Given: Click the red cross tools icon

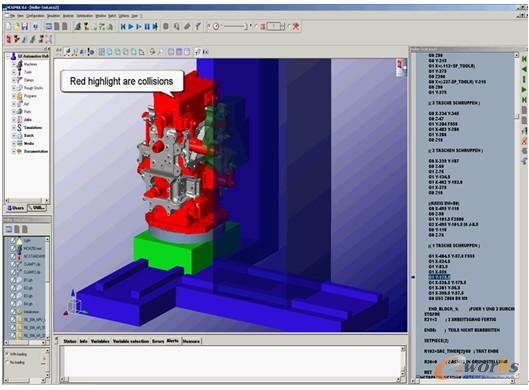Looking at the screenshot, I should (296, 26).
